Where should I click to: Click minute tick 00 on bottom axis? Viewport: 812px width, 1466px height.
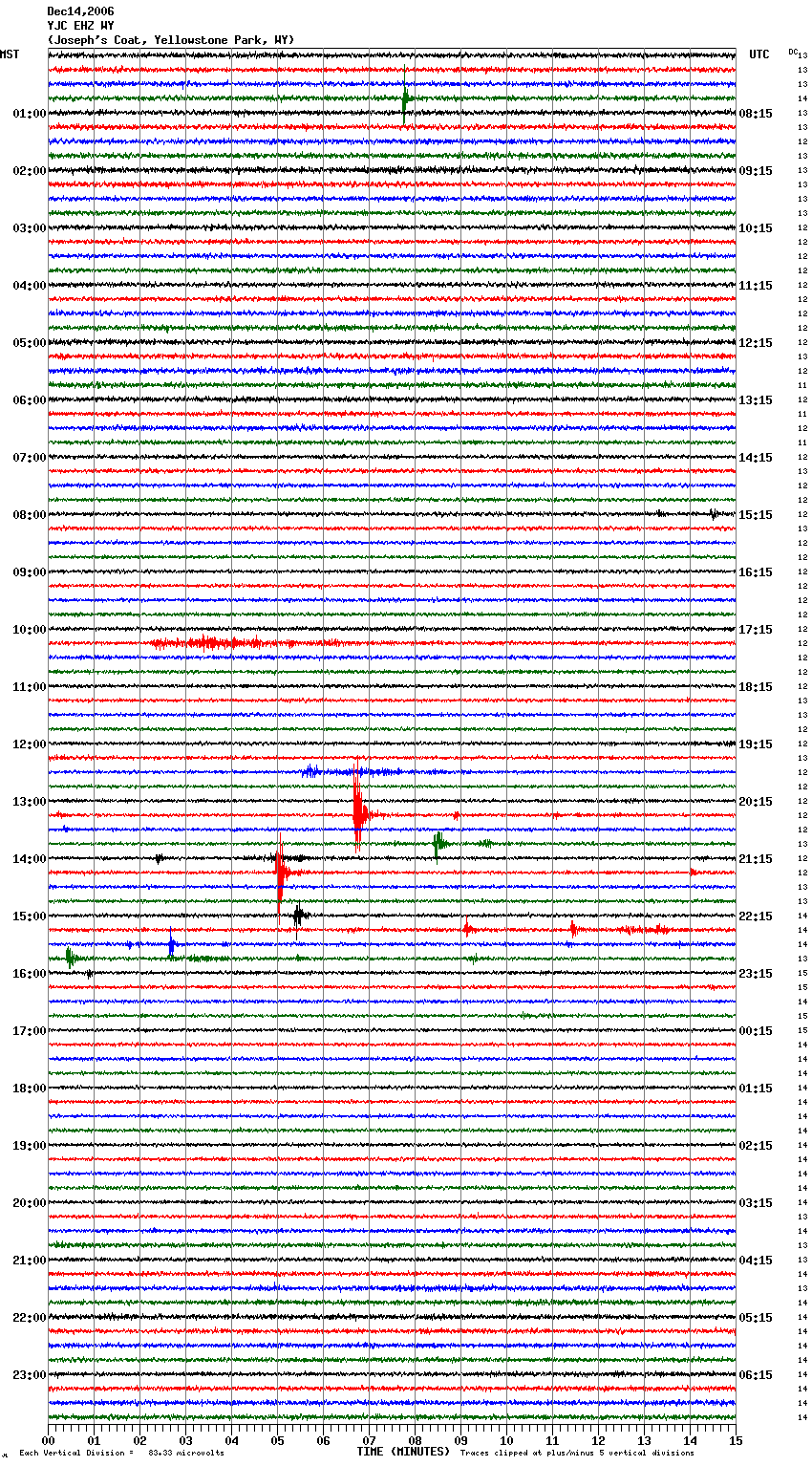(x=48, y=1440)
